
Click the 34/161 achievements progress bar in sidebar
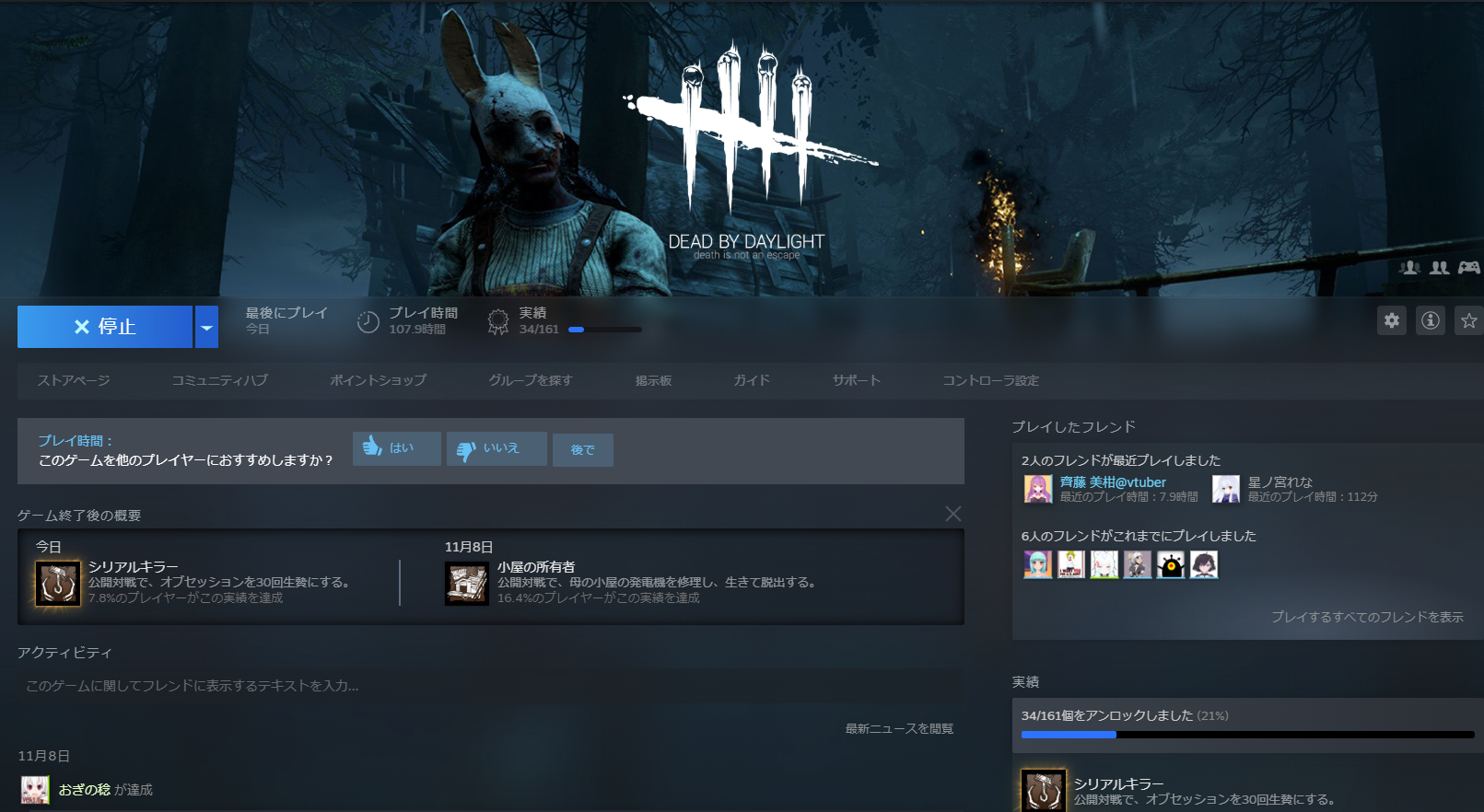coord(1248,735)
